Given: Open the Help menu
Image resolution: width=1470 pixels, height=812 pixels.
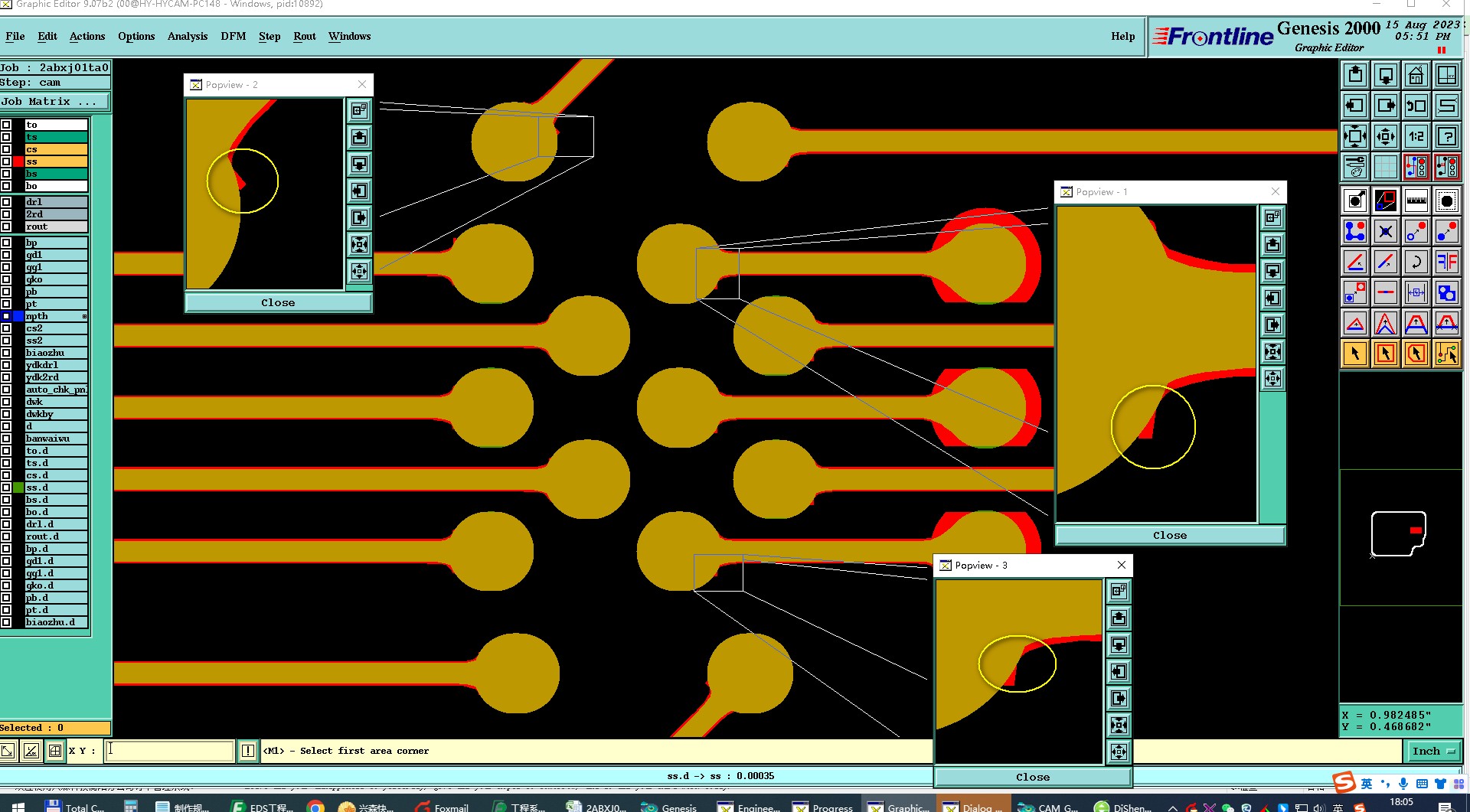Looking at the screenshot, I should [1123, 36].
